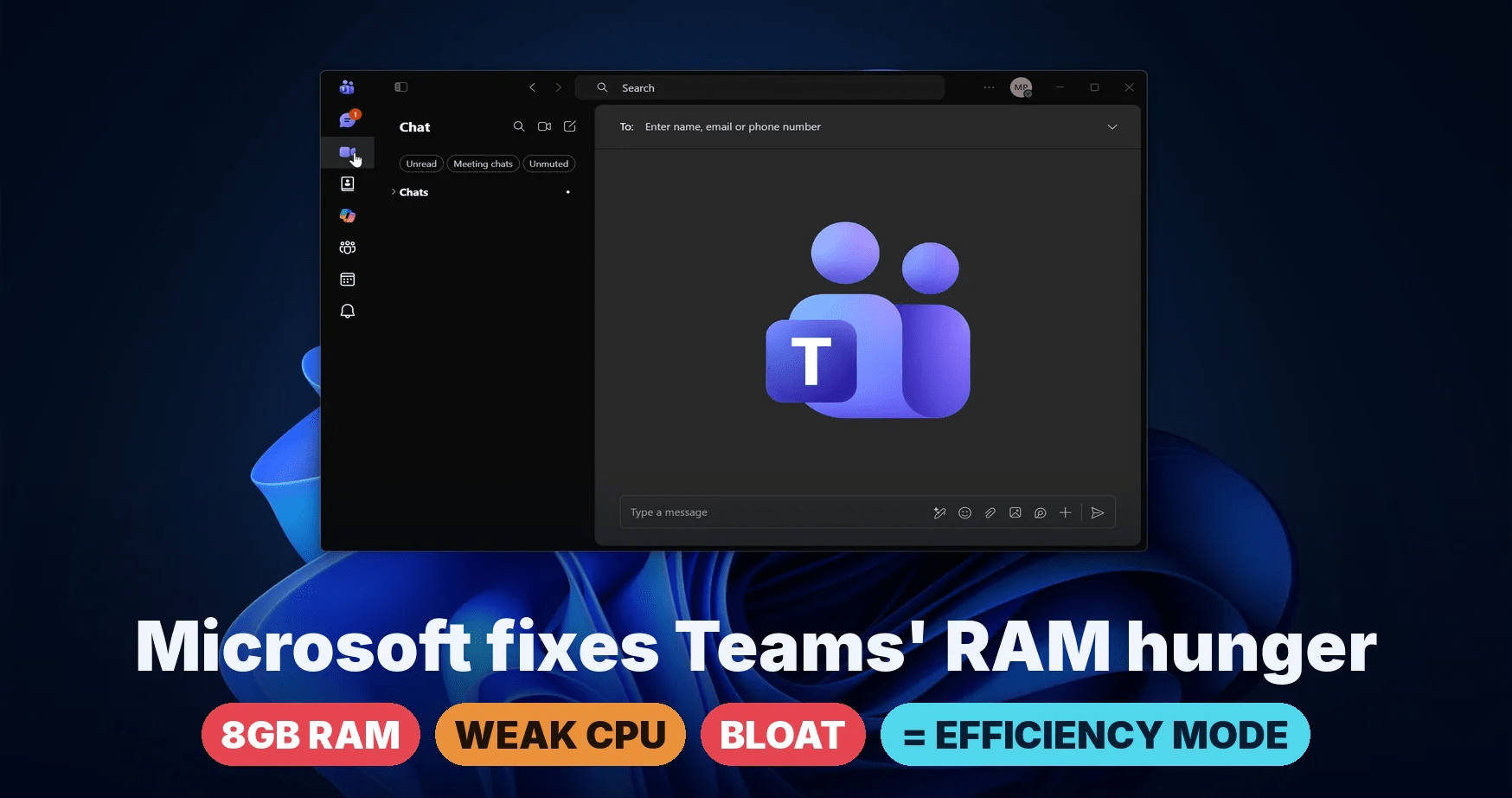Insert an image into the message

1015,512
